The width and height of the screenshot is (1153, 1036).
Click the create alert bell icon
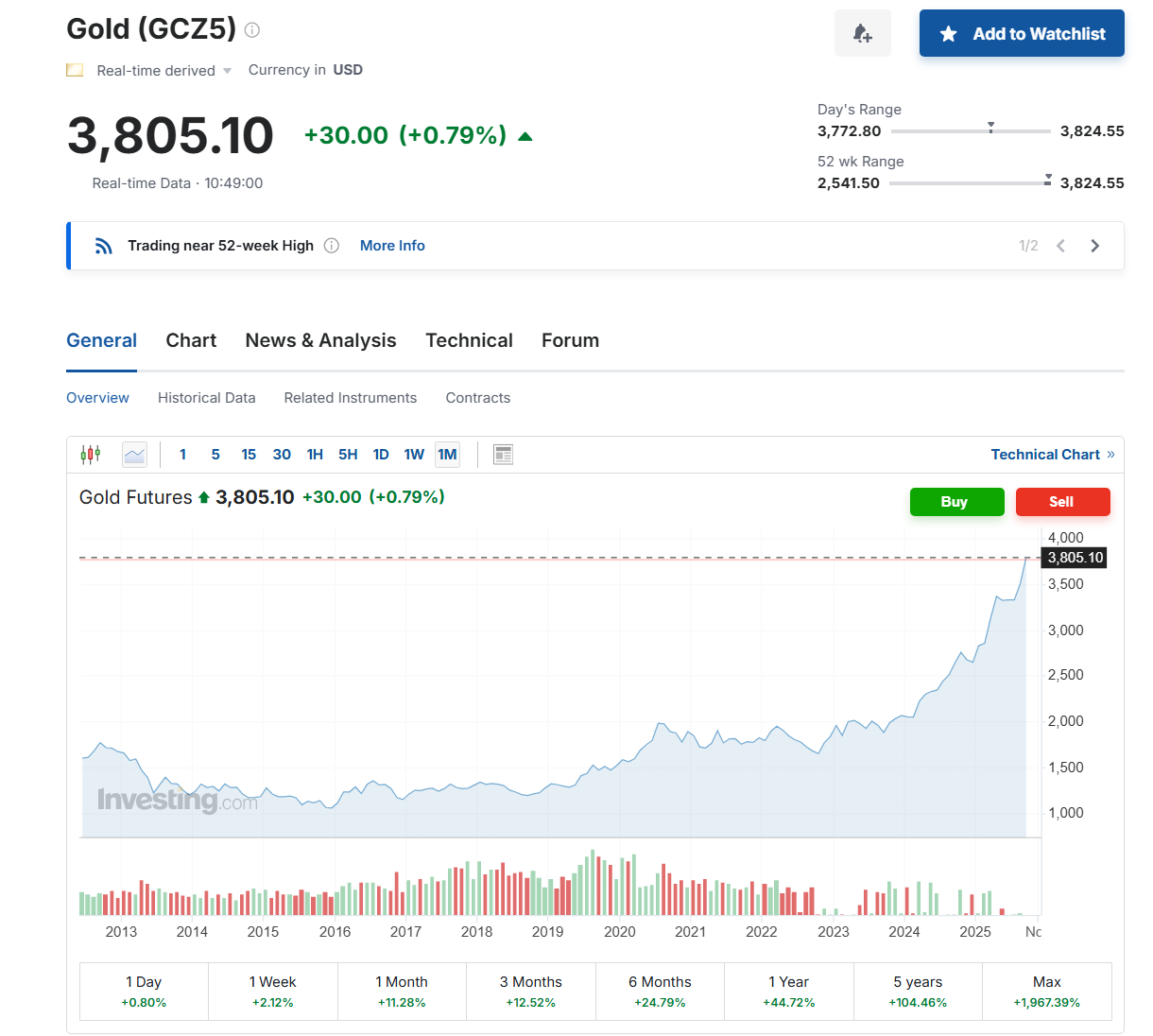tap(862, 34)
